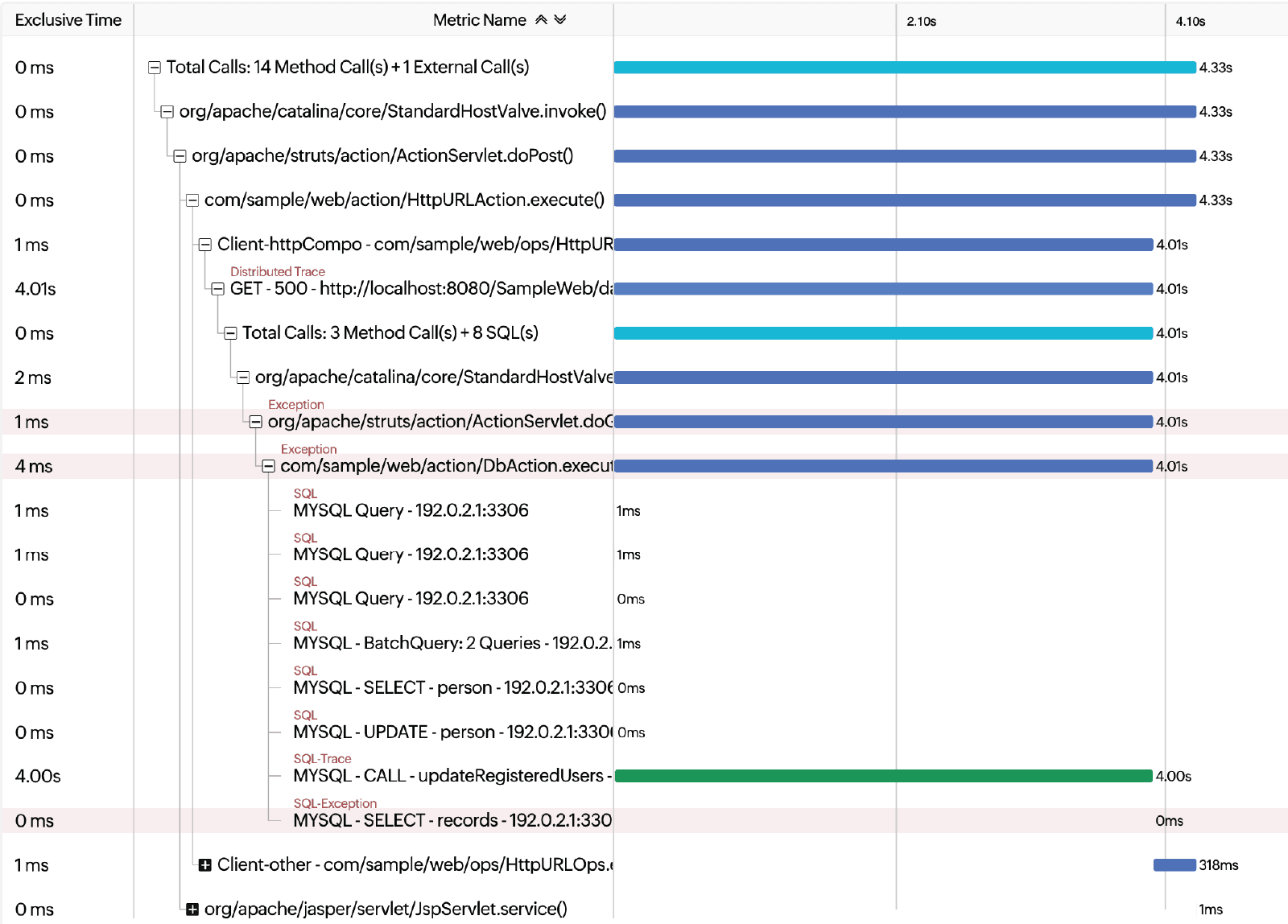The height and width of the screenshot is (924, 1288).
Task: Open the SQL-Trace label for updateRegisteredUsers
Action: (x=323, y=759)
